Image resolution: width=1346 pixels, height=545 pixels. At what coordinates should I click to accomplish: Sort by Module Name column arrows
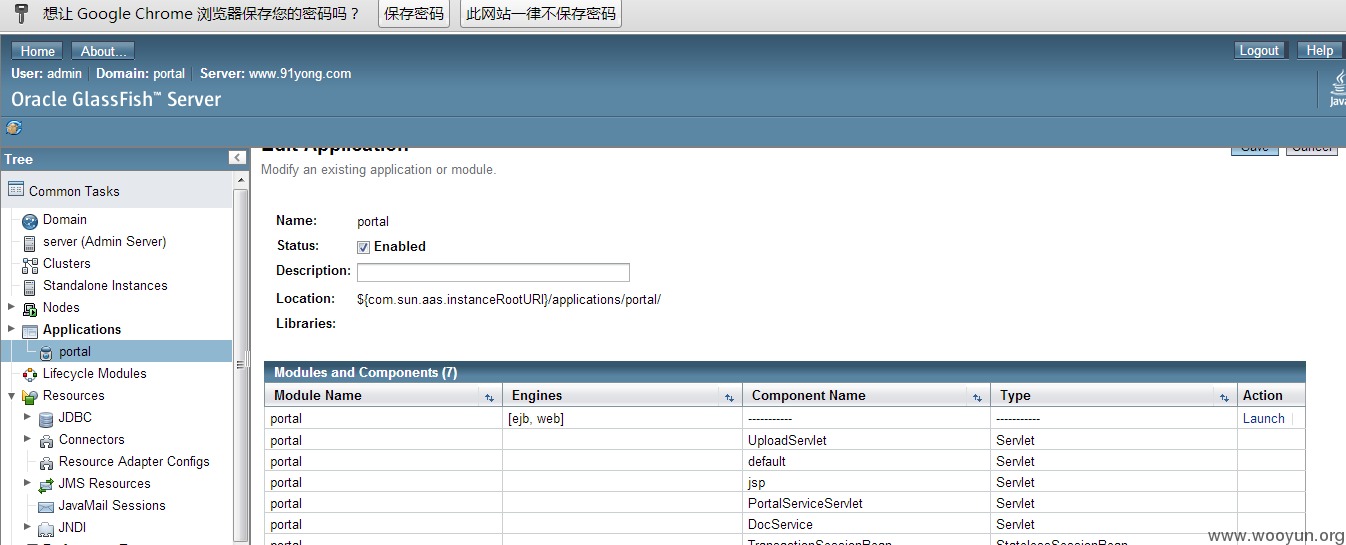489,397
